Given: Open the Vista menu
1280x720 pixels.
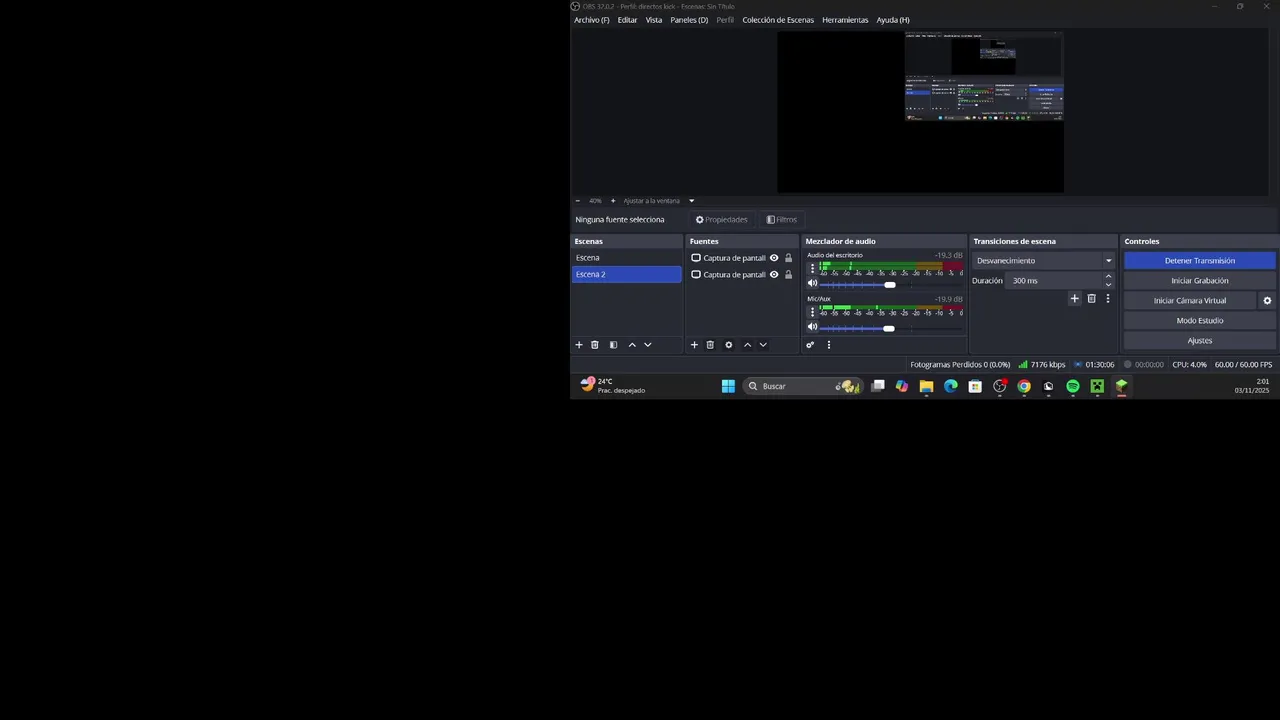Looking at the screenshot, I should (x=654, y=20).
